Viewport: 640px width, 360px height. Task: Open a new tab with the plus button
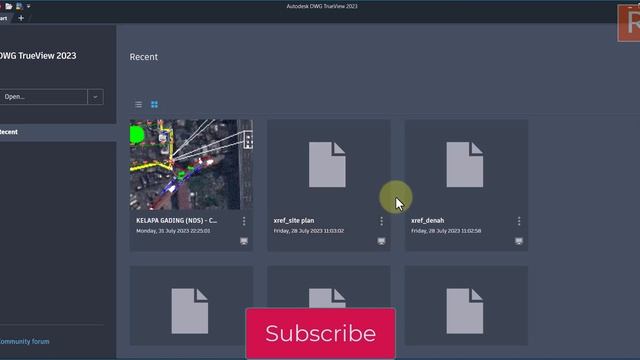[21, 18]
